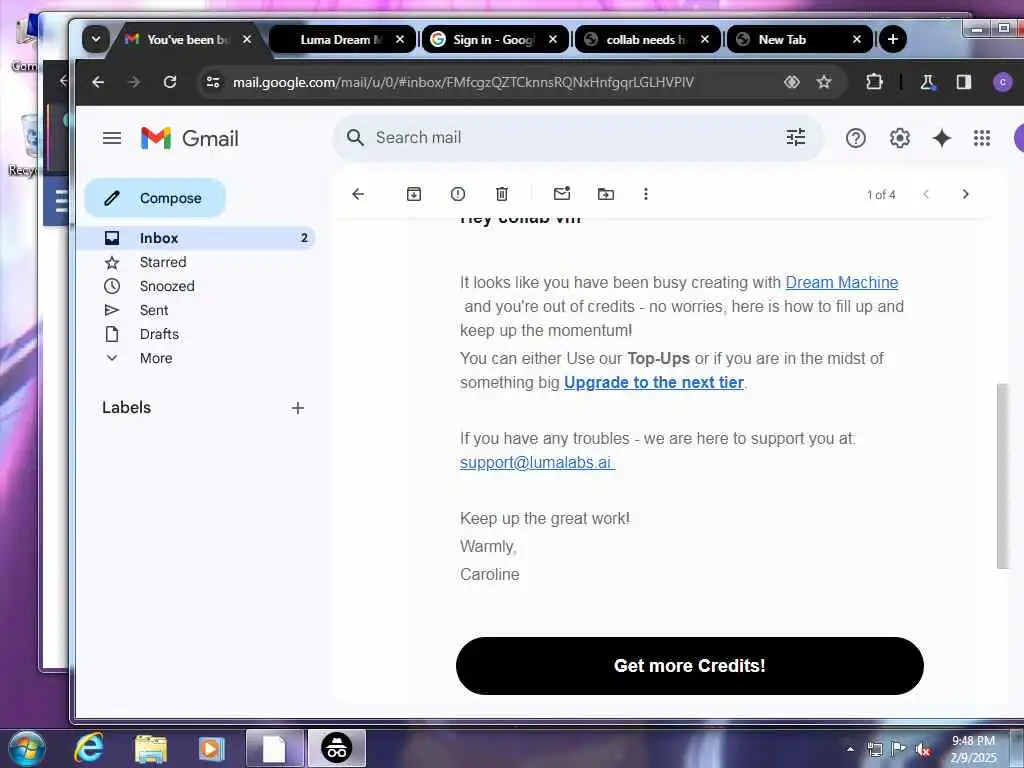Open Windows Explorer folder in taskbar
Image resolution: width=1024 pixels, height=768 pixels.
(151, 749)
